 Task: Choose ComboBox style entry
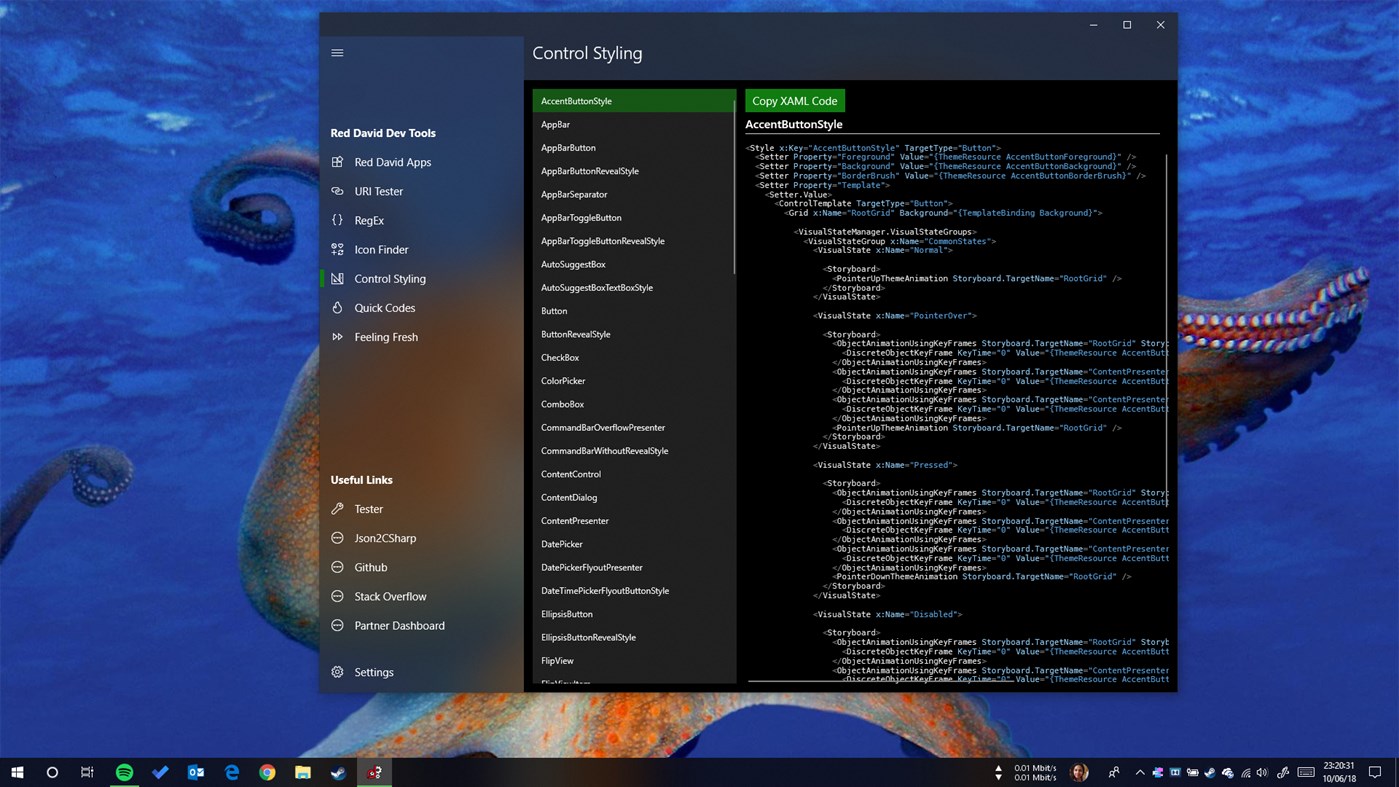(634, 404)
